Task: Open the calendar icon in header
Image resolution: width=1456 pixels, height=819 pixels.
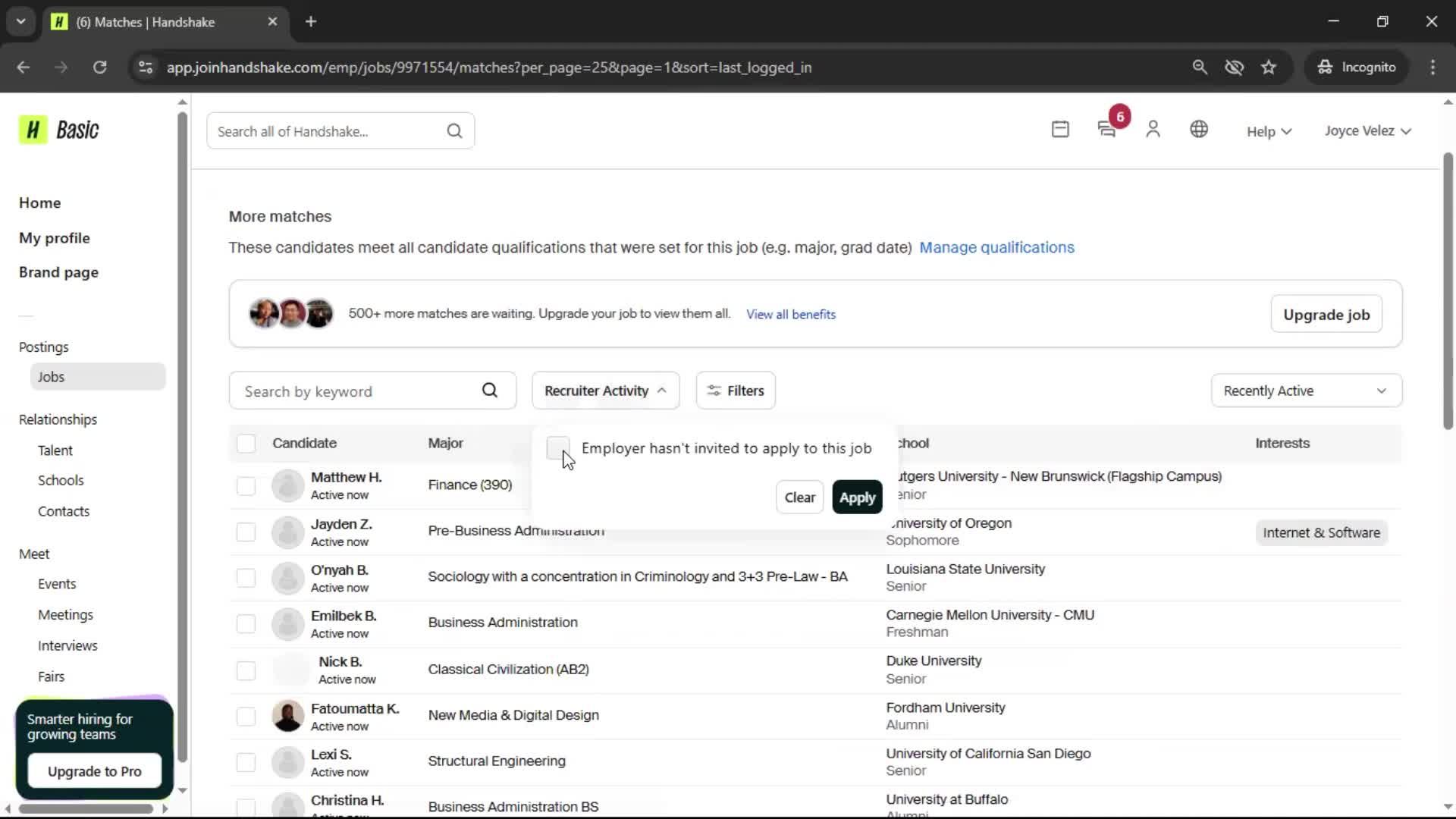Action: pyautogui.click(x=1060, y=130)
